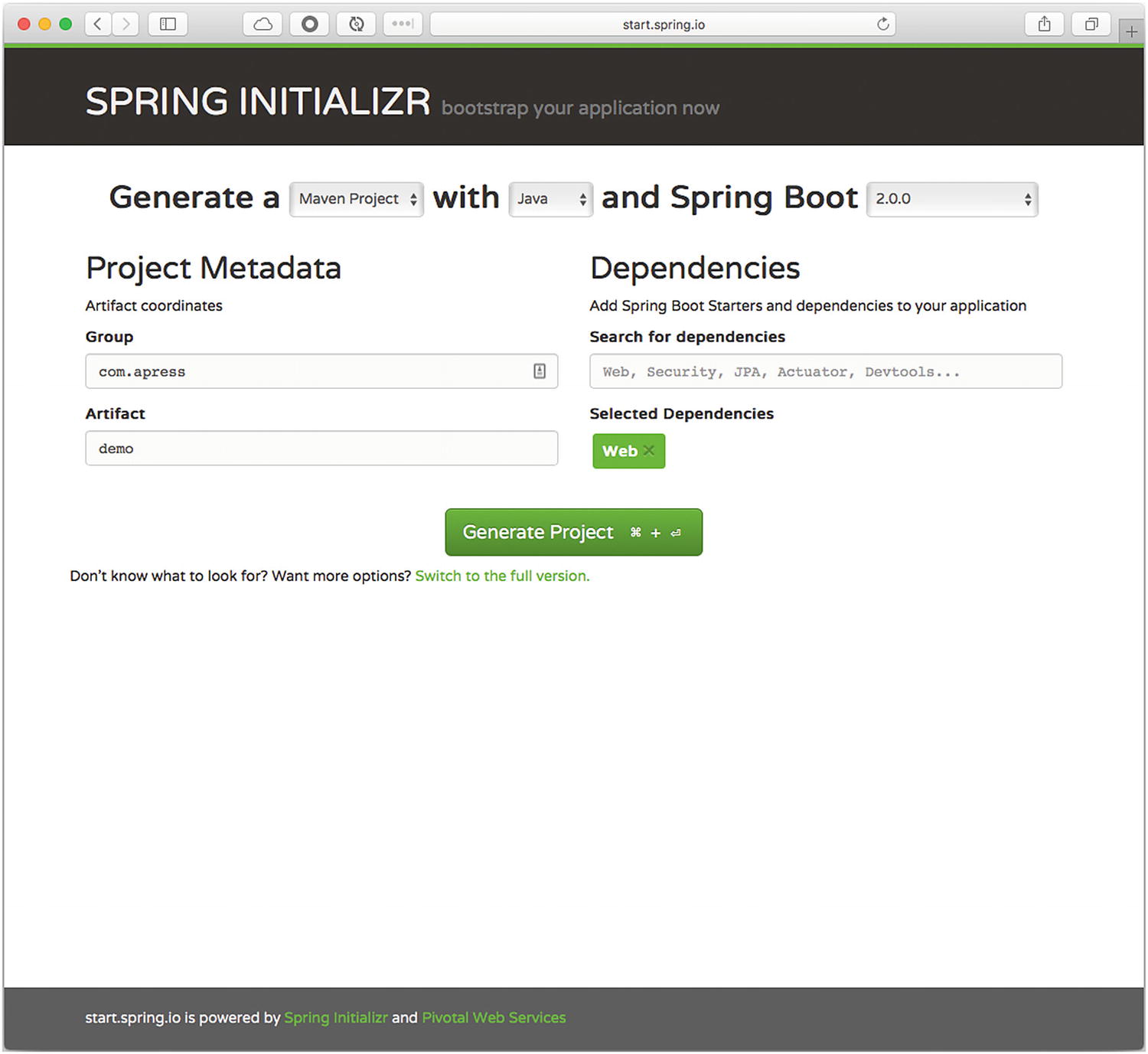Click the start.spring.io address bar
This screenshot has height=1054, width=1148.
pyautogui.click(x=663, y=24)
